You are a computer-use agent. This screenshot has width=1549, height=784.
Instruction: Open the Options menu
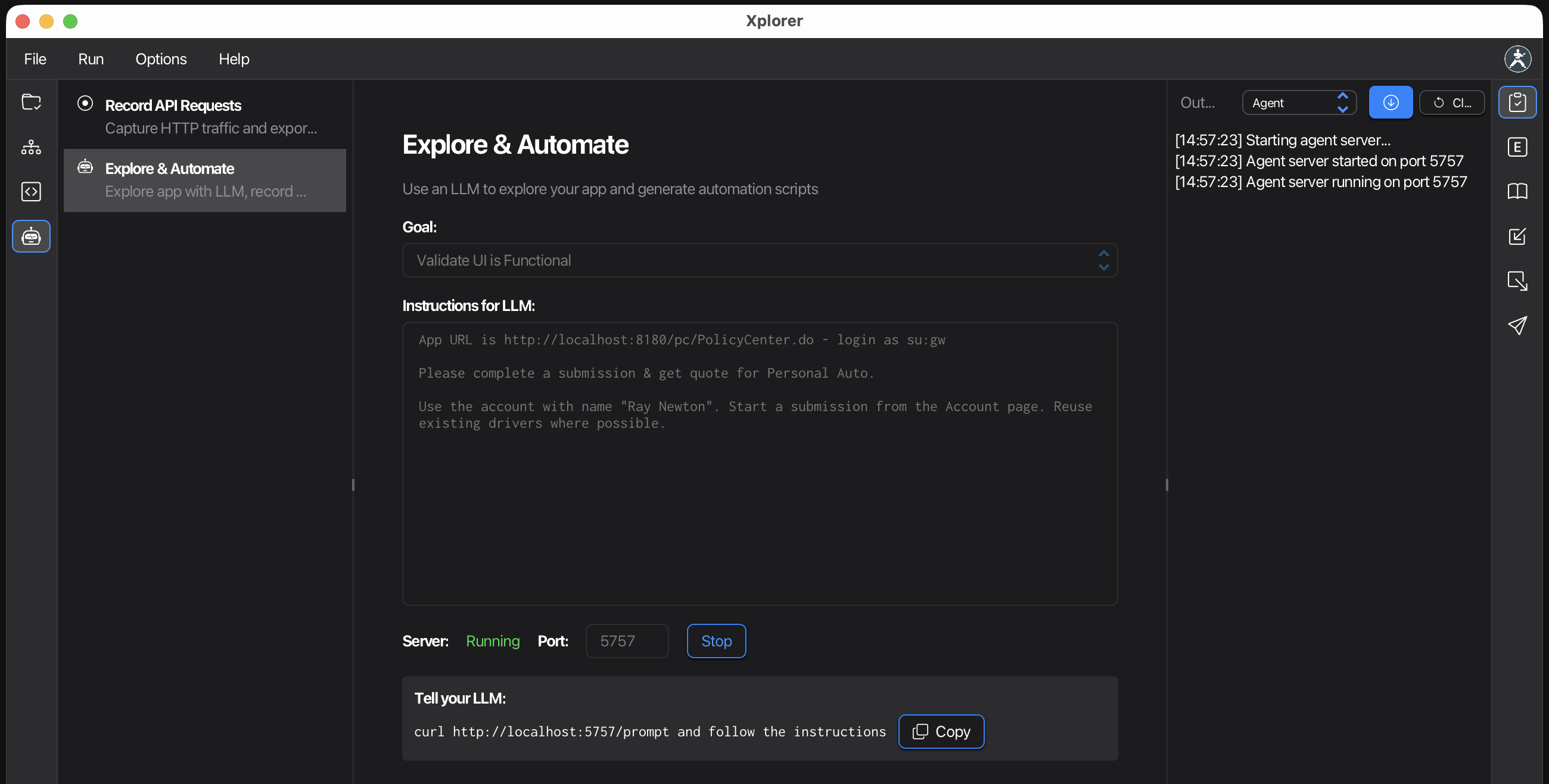click(160, 58)
